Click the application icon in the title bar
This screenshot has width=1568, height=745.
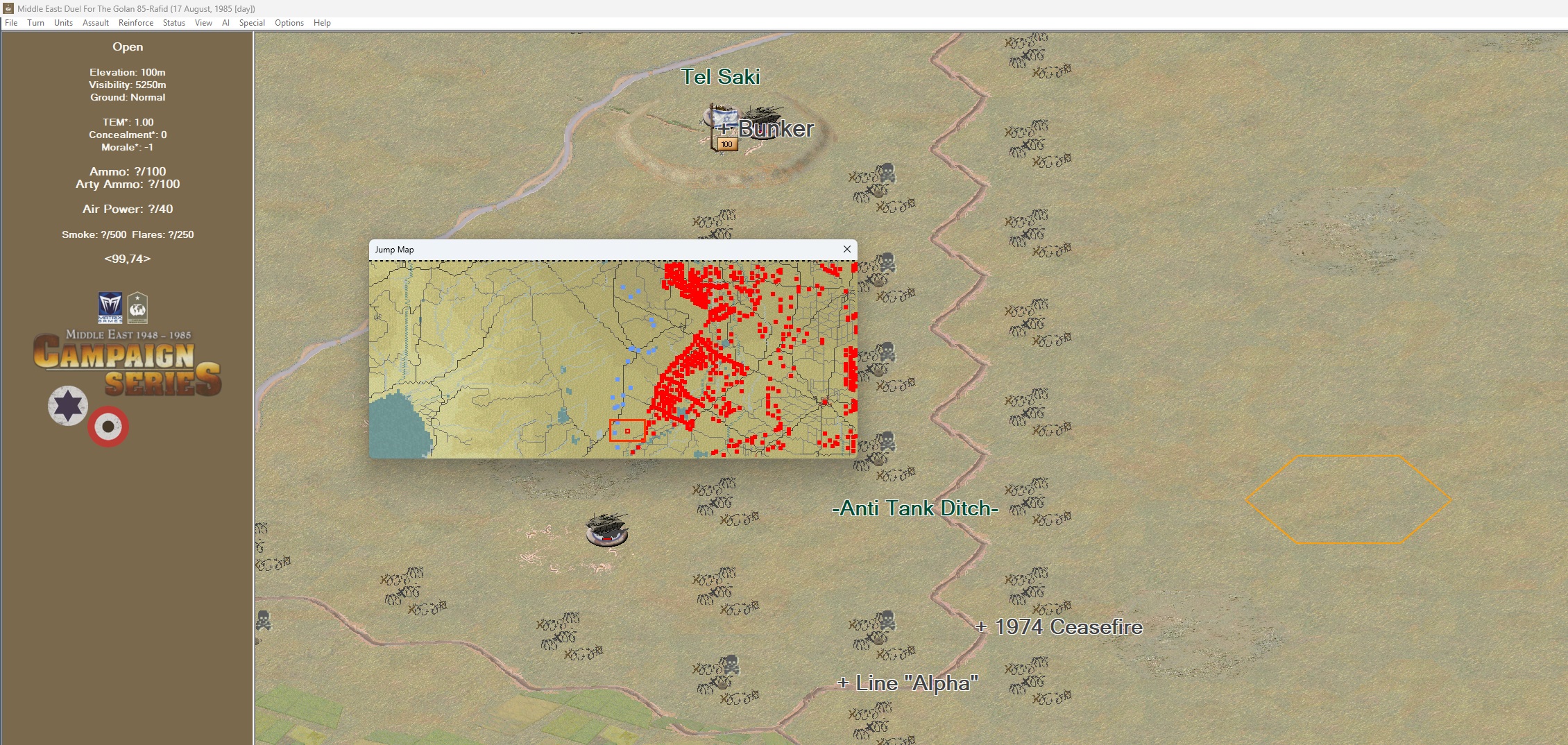[x=8, y=8]
